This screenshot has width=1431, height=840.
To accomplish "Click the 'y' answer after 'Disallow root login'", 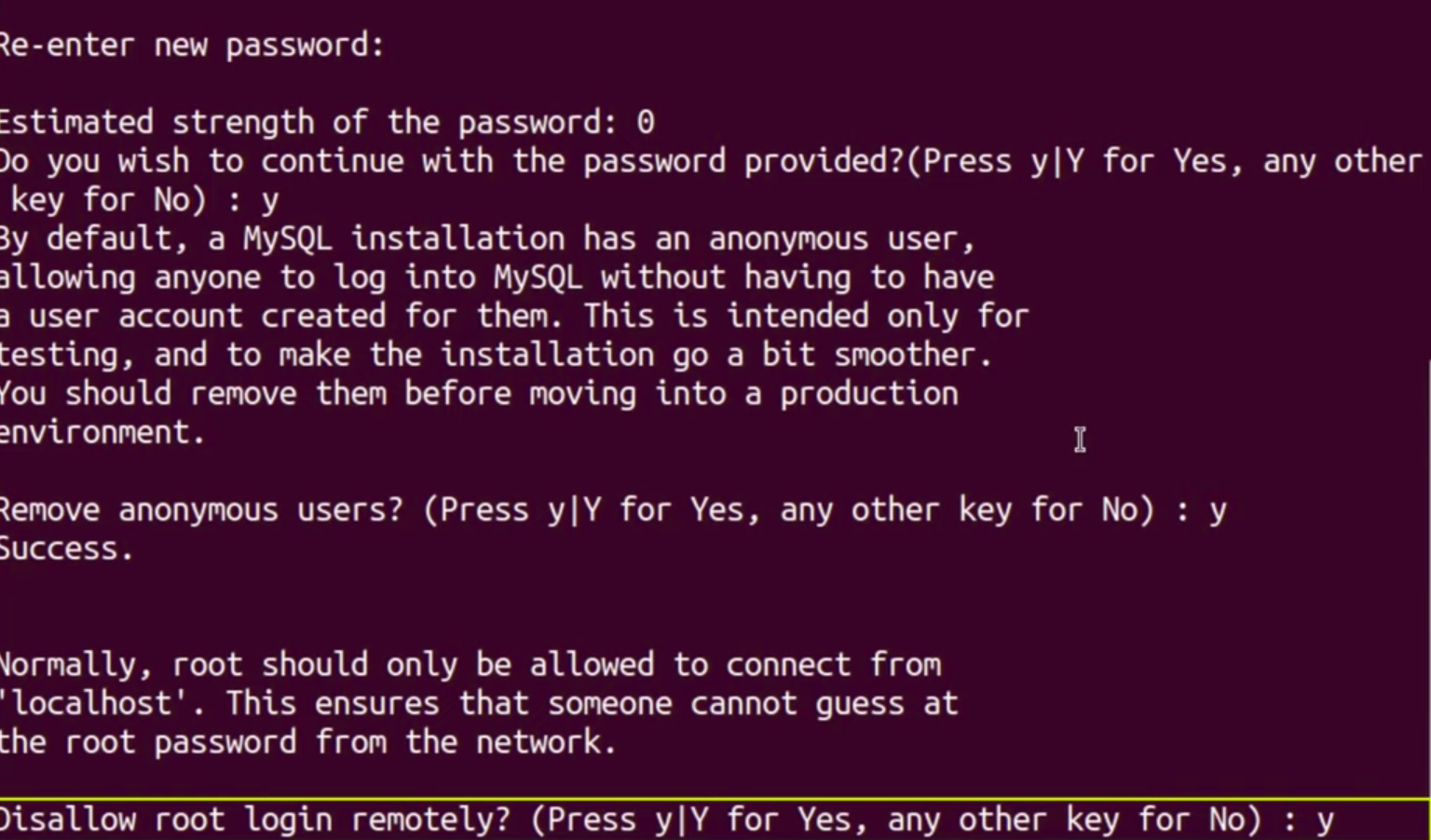I will point(1325,820).
